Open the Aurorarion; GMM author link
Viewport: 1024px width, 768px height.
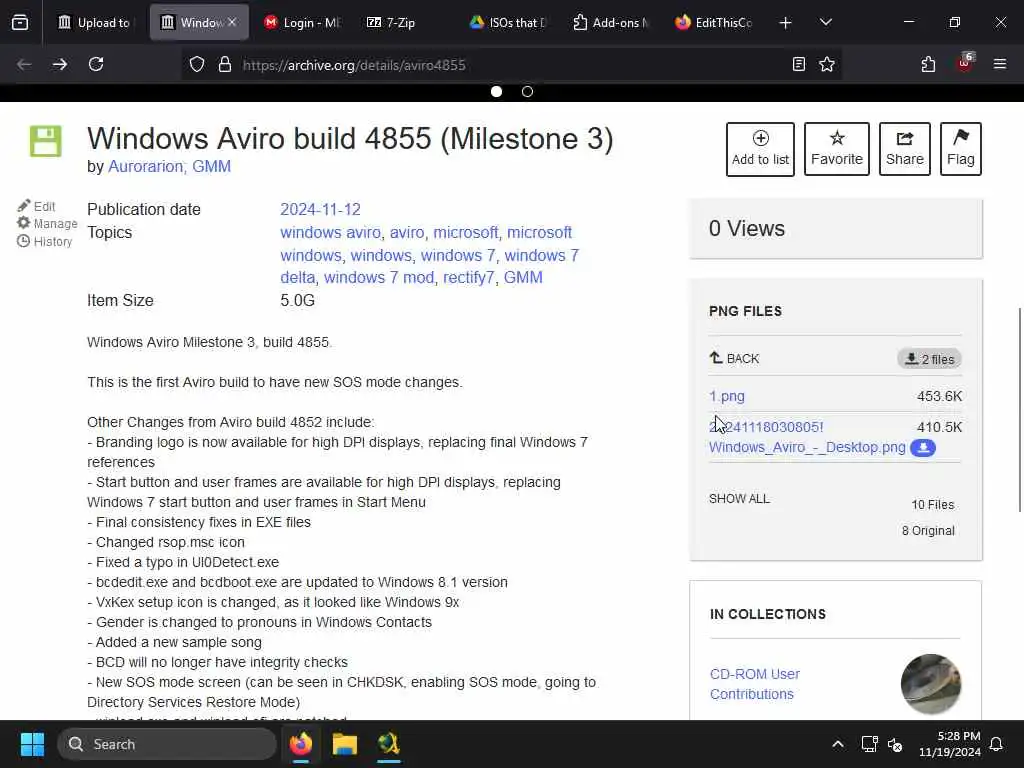169,167
